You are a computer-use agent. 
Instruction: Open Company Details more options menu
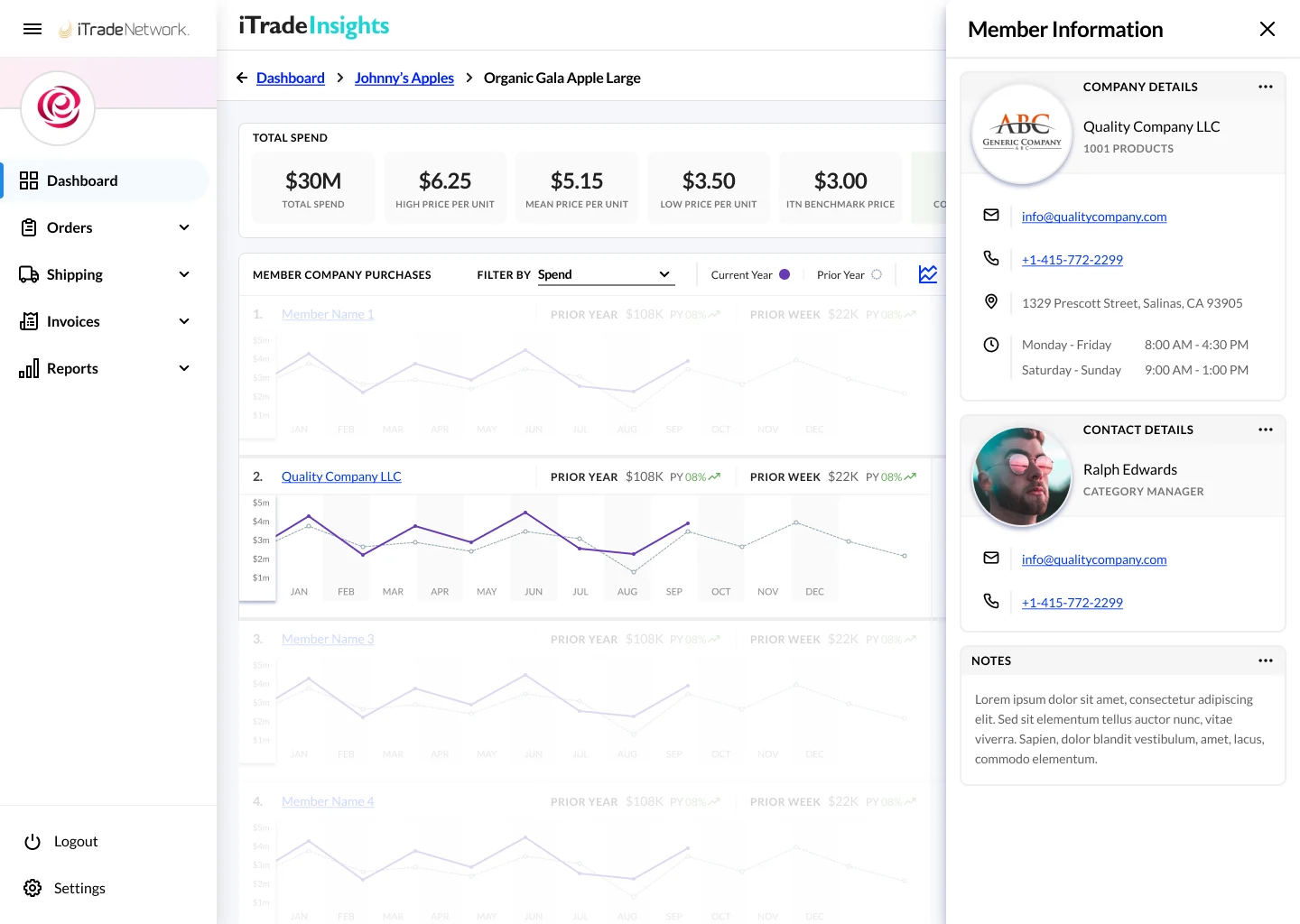pos(1266,87)
